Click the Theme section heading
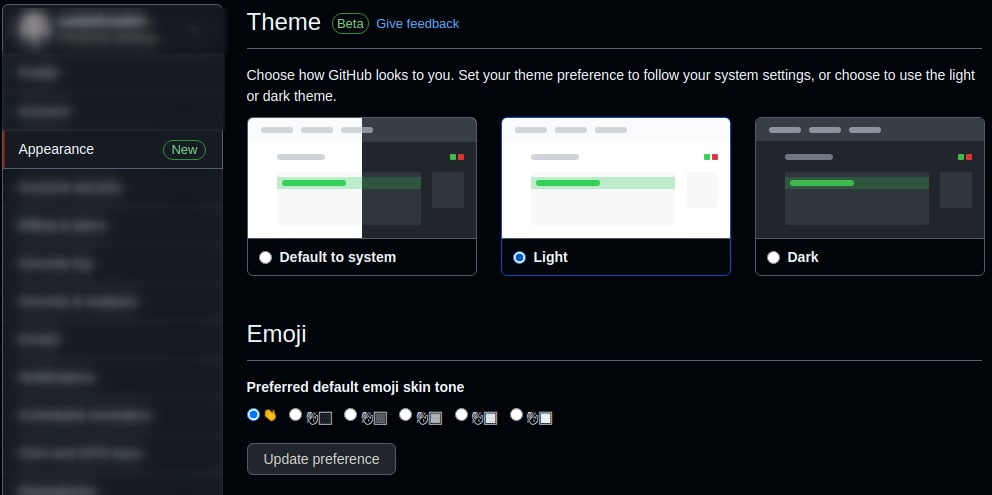This screenshot has width=992, height=495. click(x=283, y=22)
